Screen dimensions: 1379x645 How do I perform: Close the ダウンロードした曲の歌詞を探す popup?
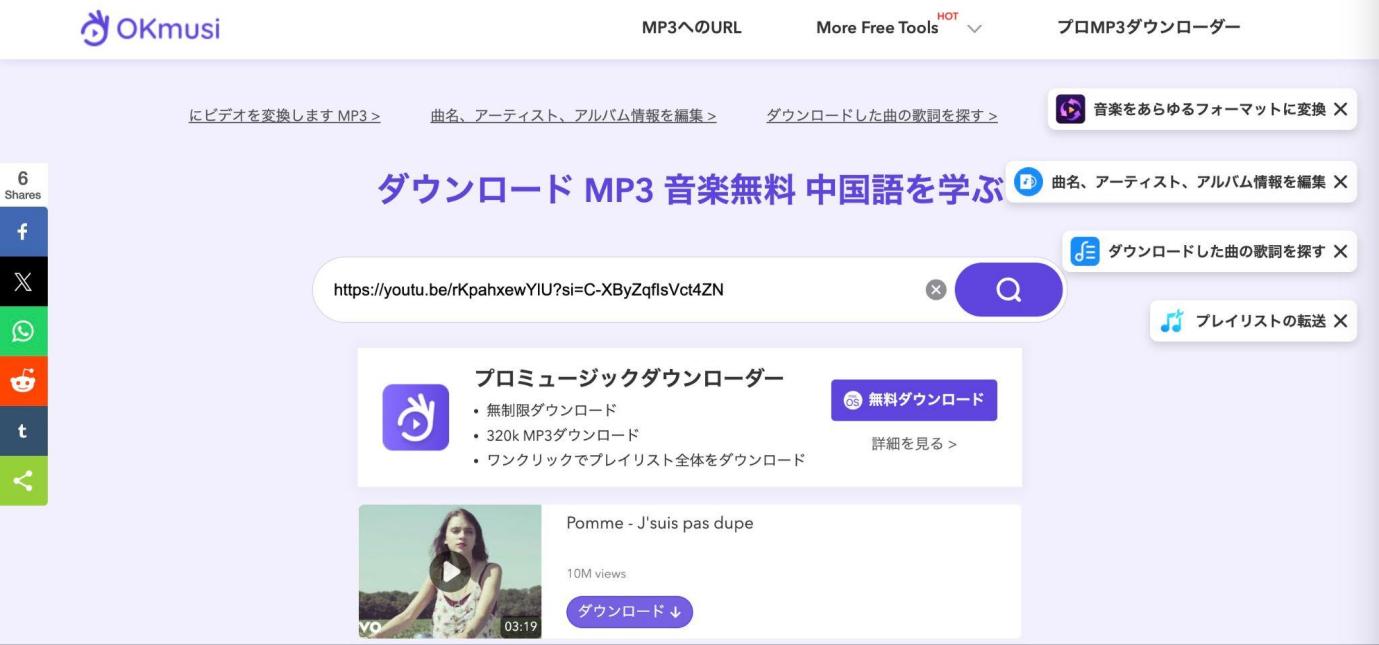tap(1340, 251)
